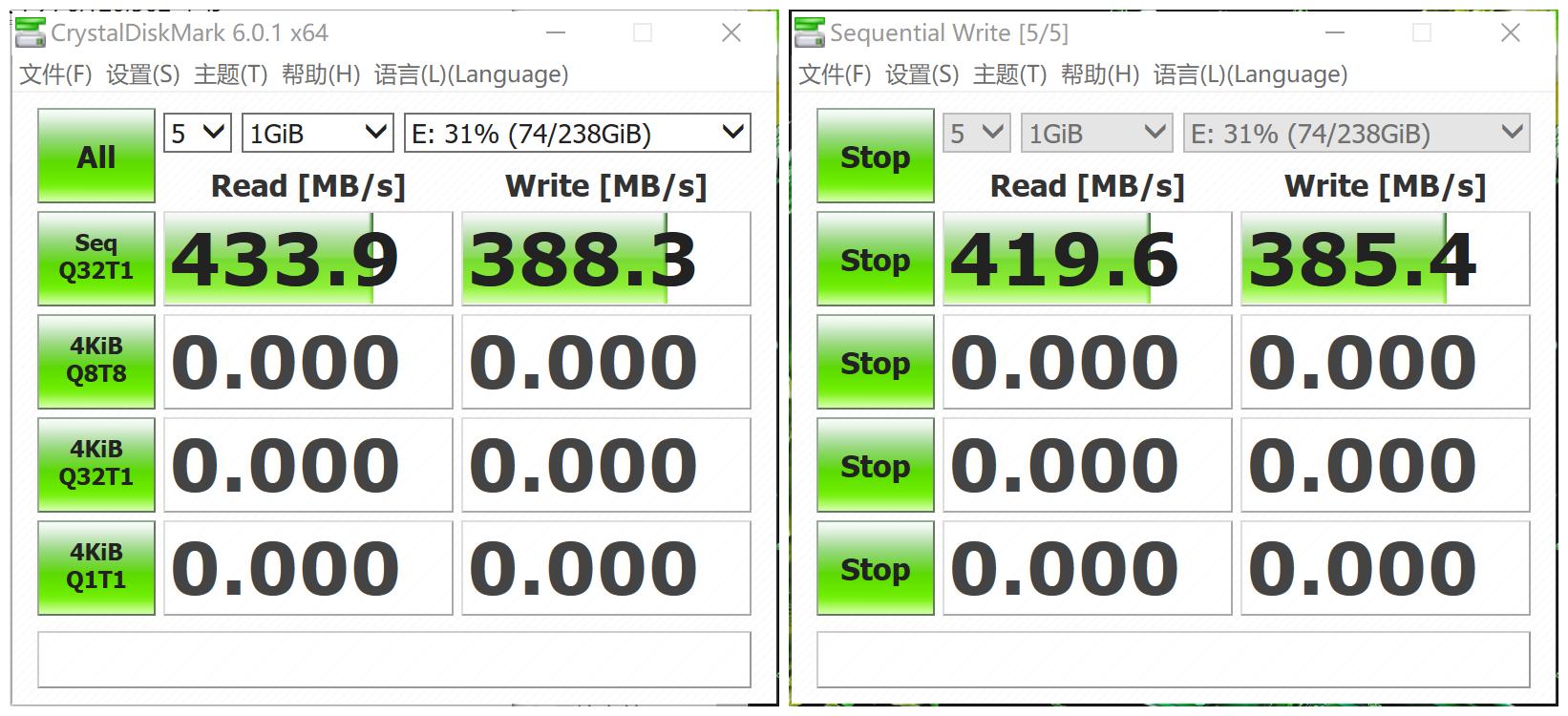This screenshot has width=1568, height=716.
Task: Close the CrystalDiskMark 6.0.1 window
Action: point(731,32)
